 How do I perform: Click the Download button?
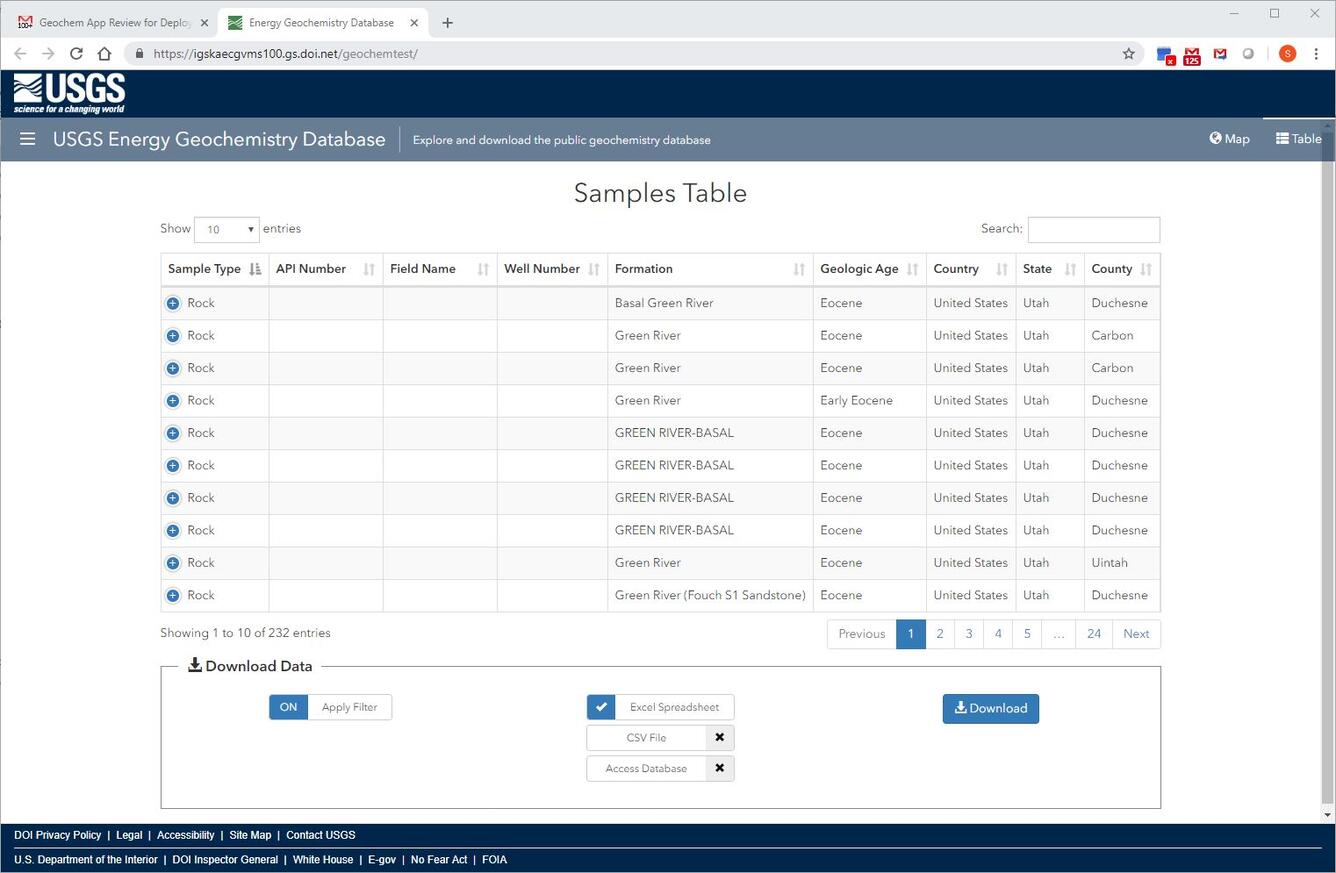[x=991, y=708]
